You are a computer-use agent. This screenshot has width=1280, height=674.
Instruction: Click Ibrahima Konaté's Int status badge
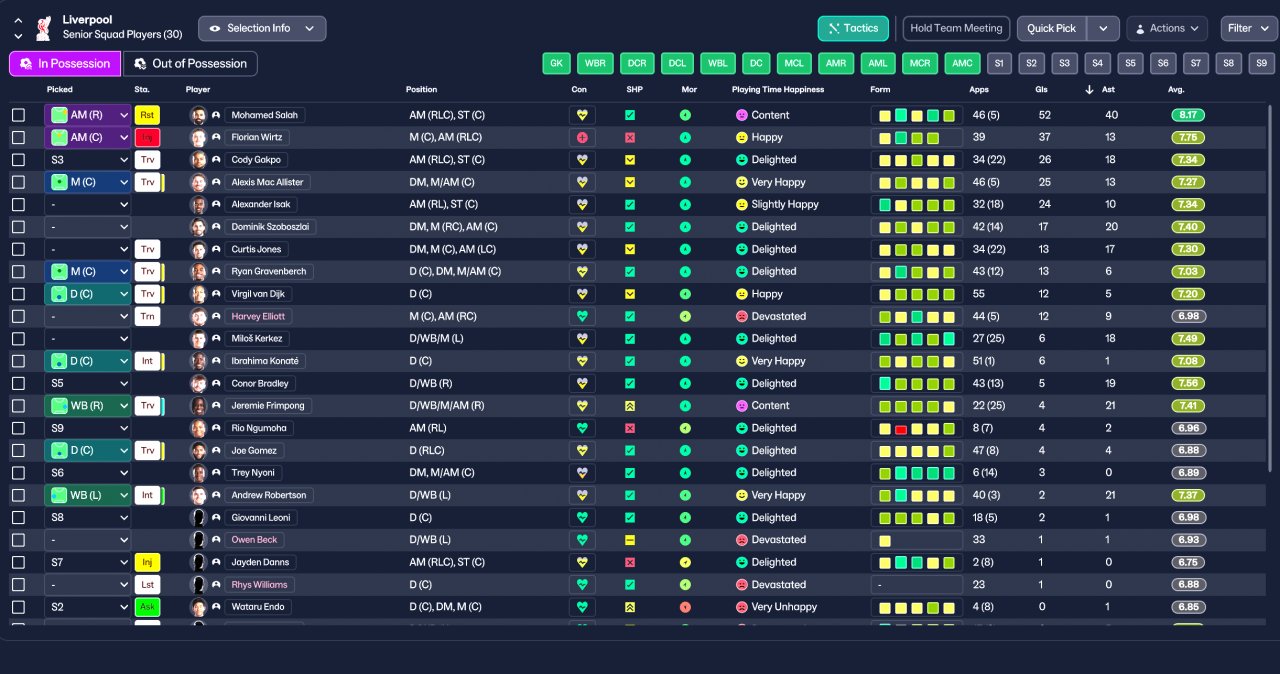pos(147,361)
